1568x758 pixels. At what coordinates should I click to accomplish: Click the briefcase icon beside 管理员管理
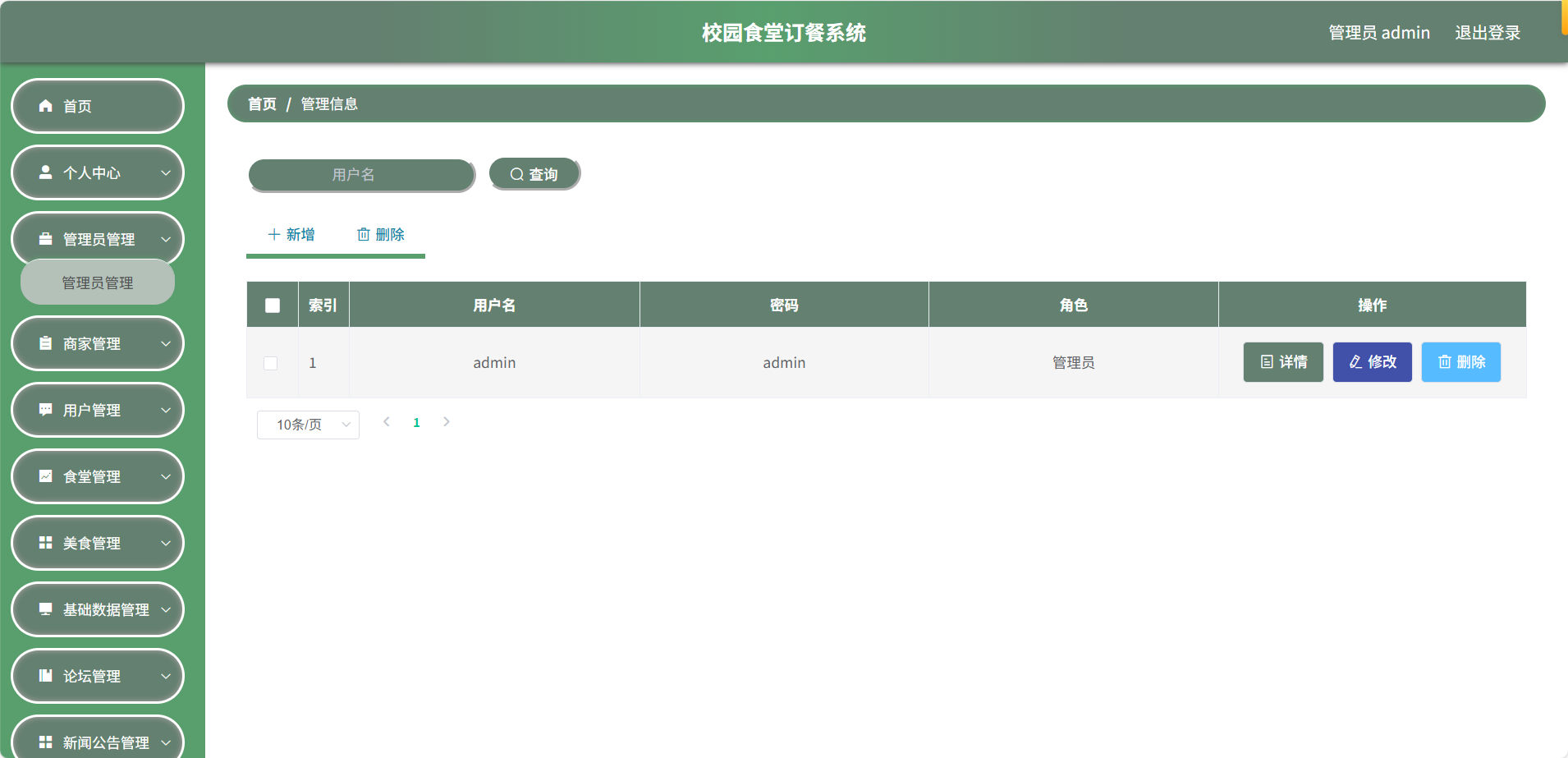46,239
